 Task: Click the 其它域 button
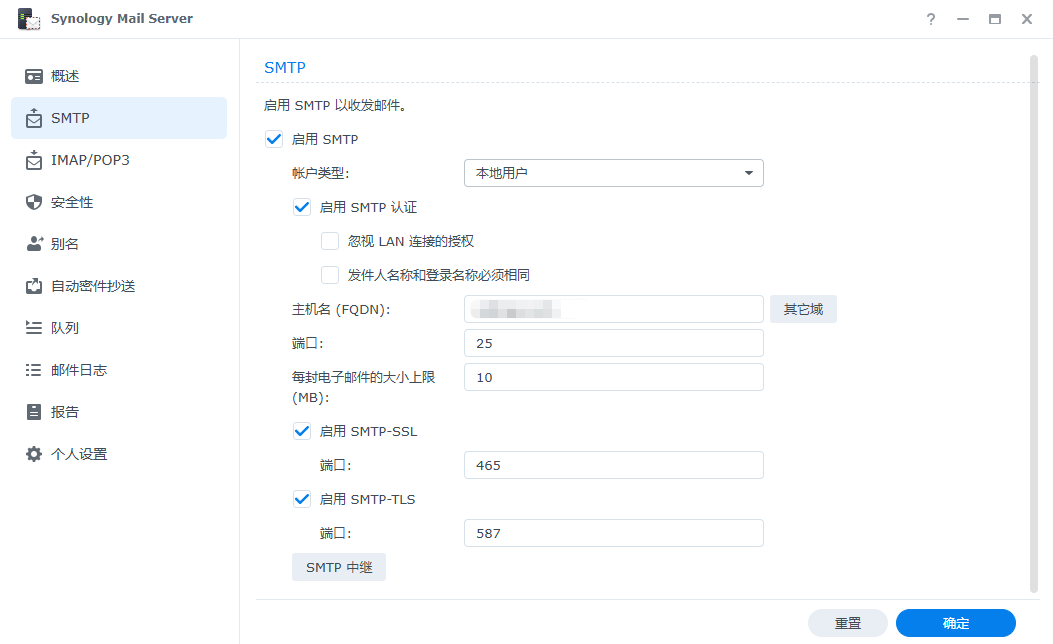coord(803,309)
